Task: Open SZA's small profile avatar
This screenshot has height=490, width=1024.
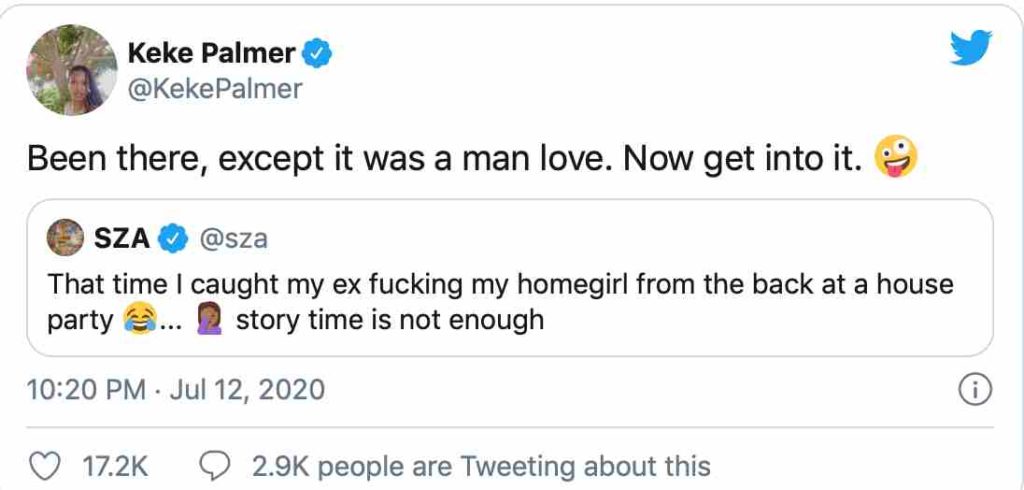Action: coord(65,237)
